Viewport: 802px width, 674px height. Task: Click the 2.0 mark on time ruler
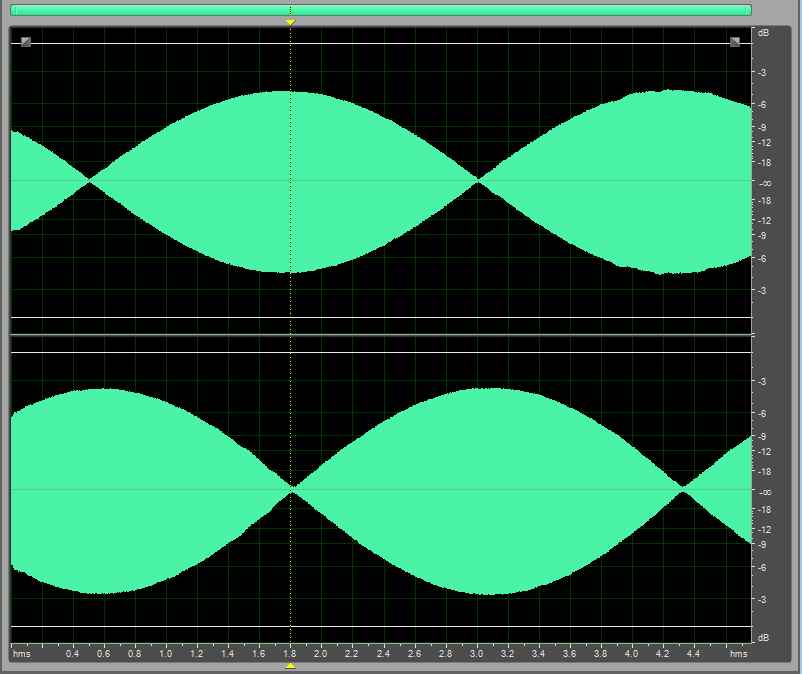pyautogui.click(x=321, y=654)
